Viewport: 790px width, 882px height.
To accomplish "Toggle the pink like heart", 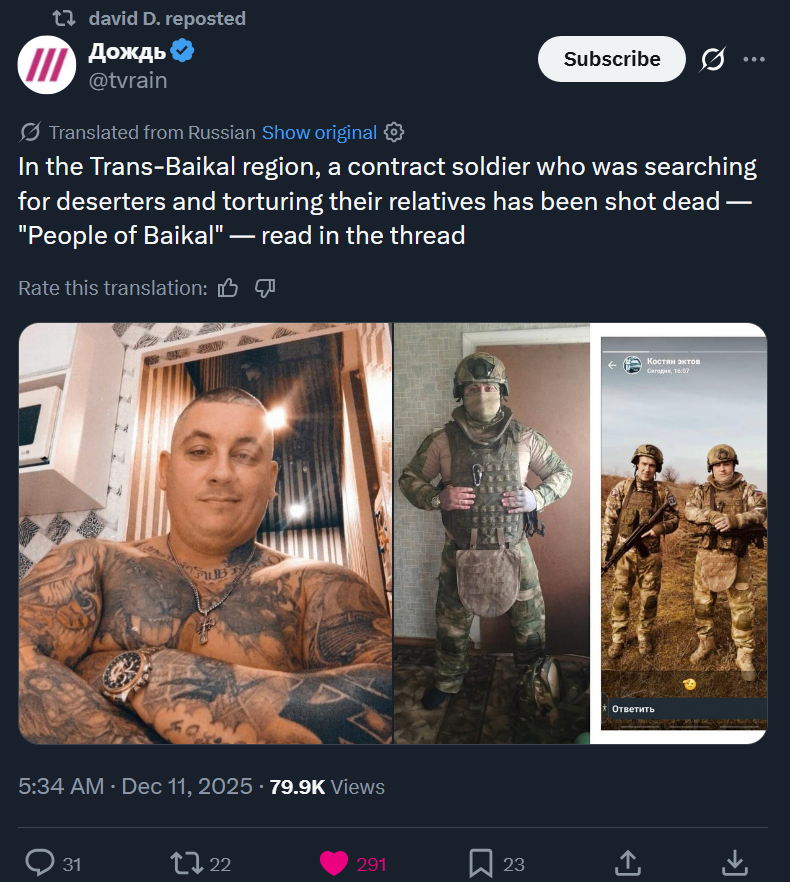I will coord(334,863).
